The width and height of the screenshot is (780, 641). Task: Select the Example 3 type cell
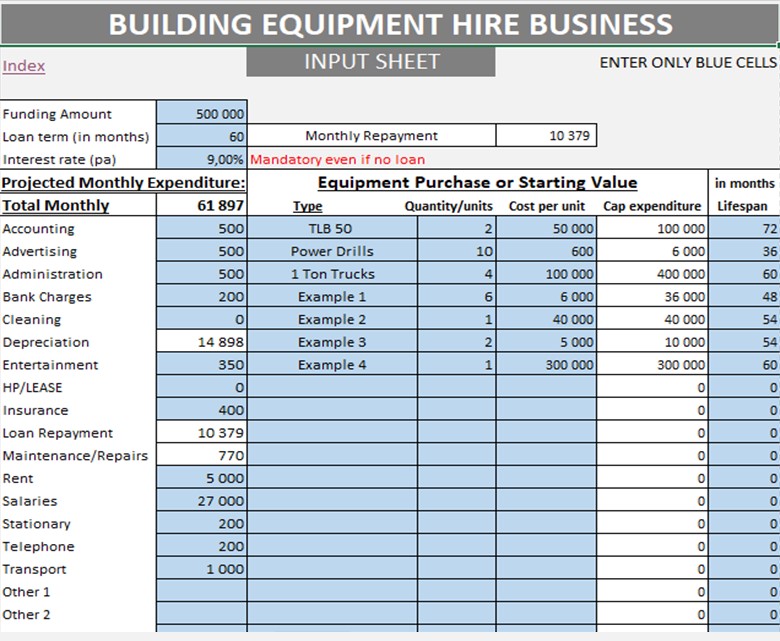(332, 342)
